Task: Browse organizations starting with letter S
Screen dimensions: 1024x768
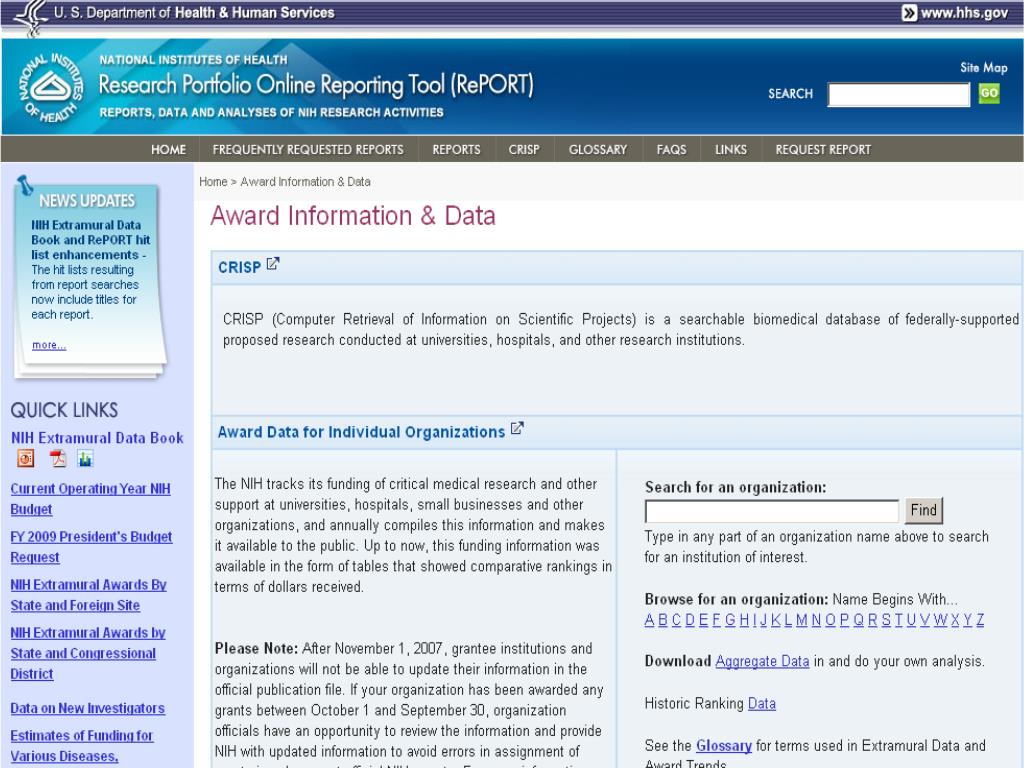Action: [x=886, y=620]
